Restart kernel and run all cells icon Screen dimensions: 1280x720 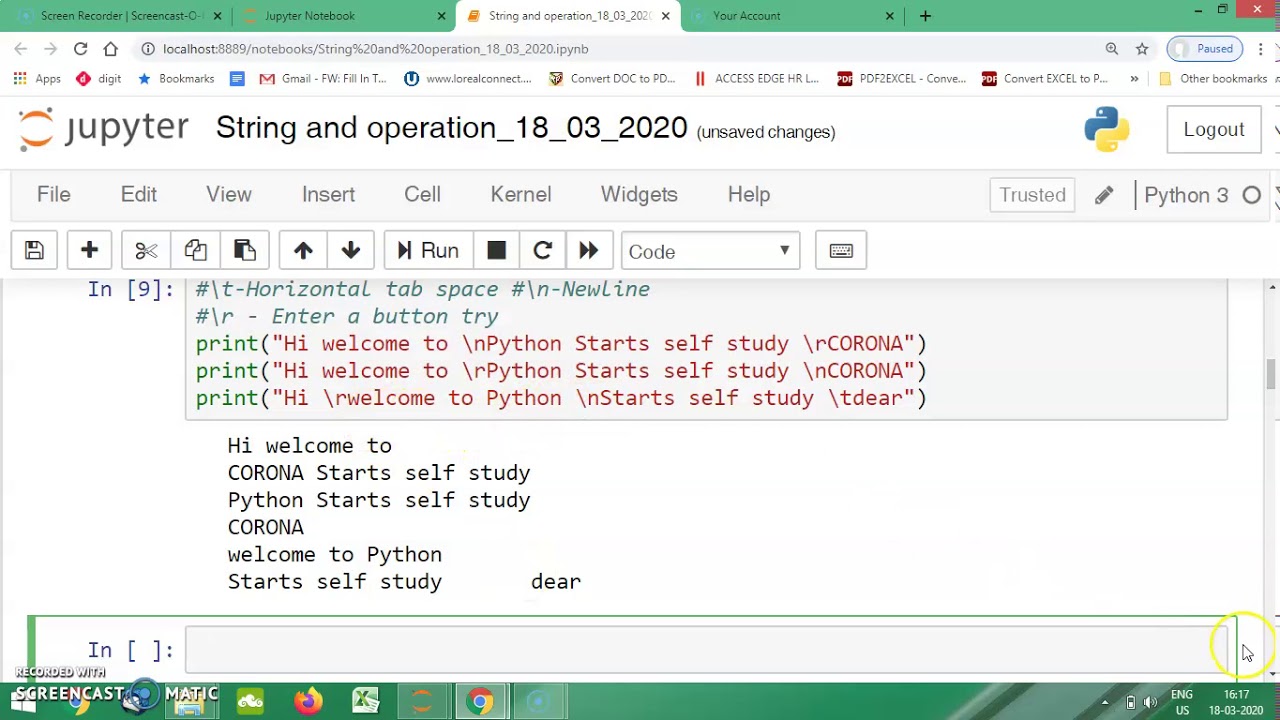point(589,251)
